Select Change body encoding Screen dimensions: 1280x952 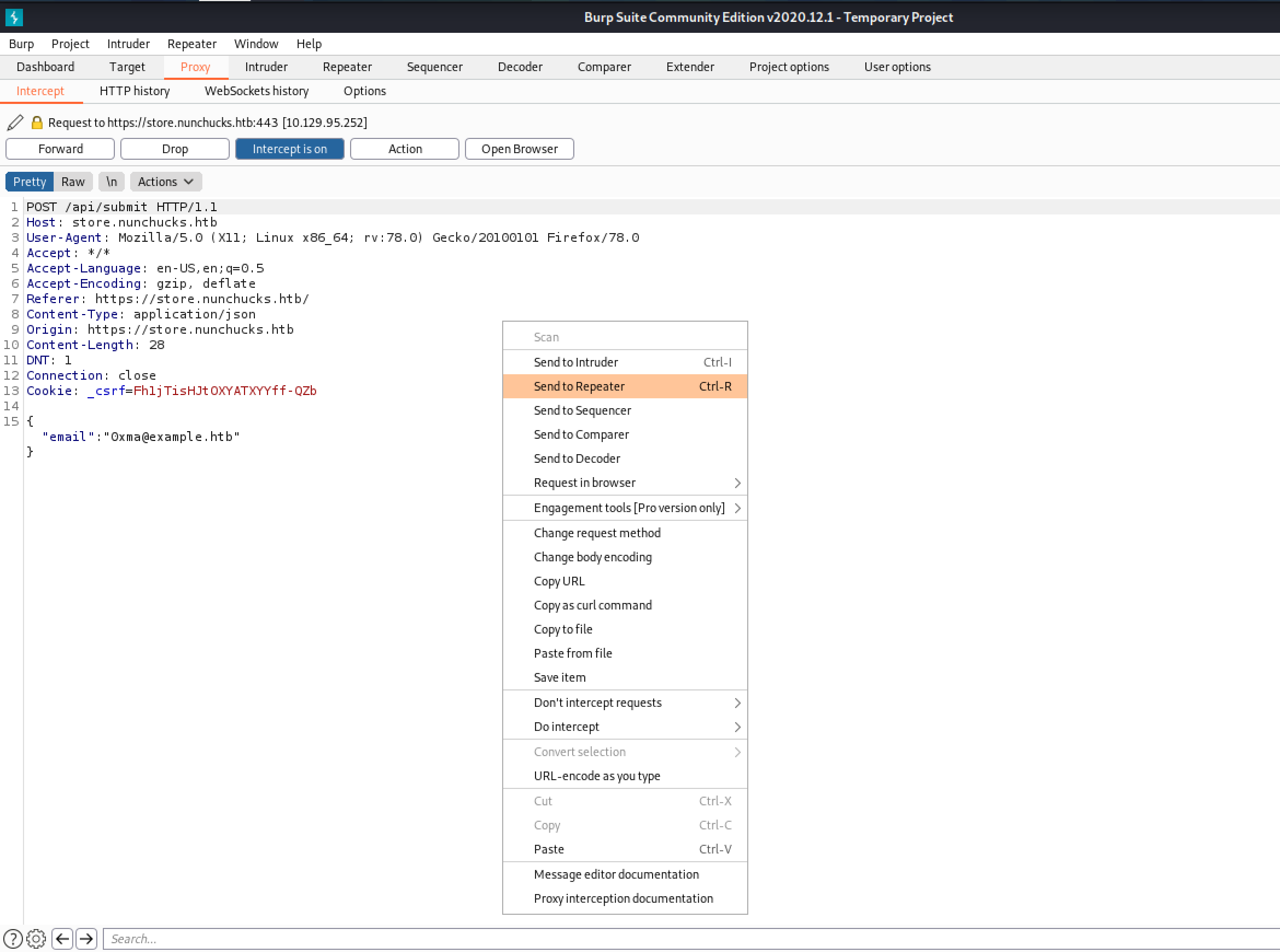point(625,558)
